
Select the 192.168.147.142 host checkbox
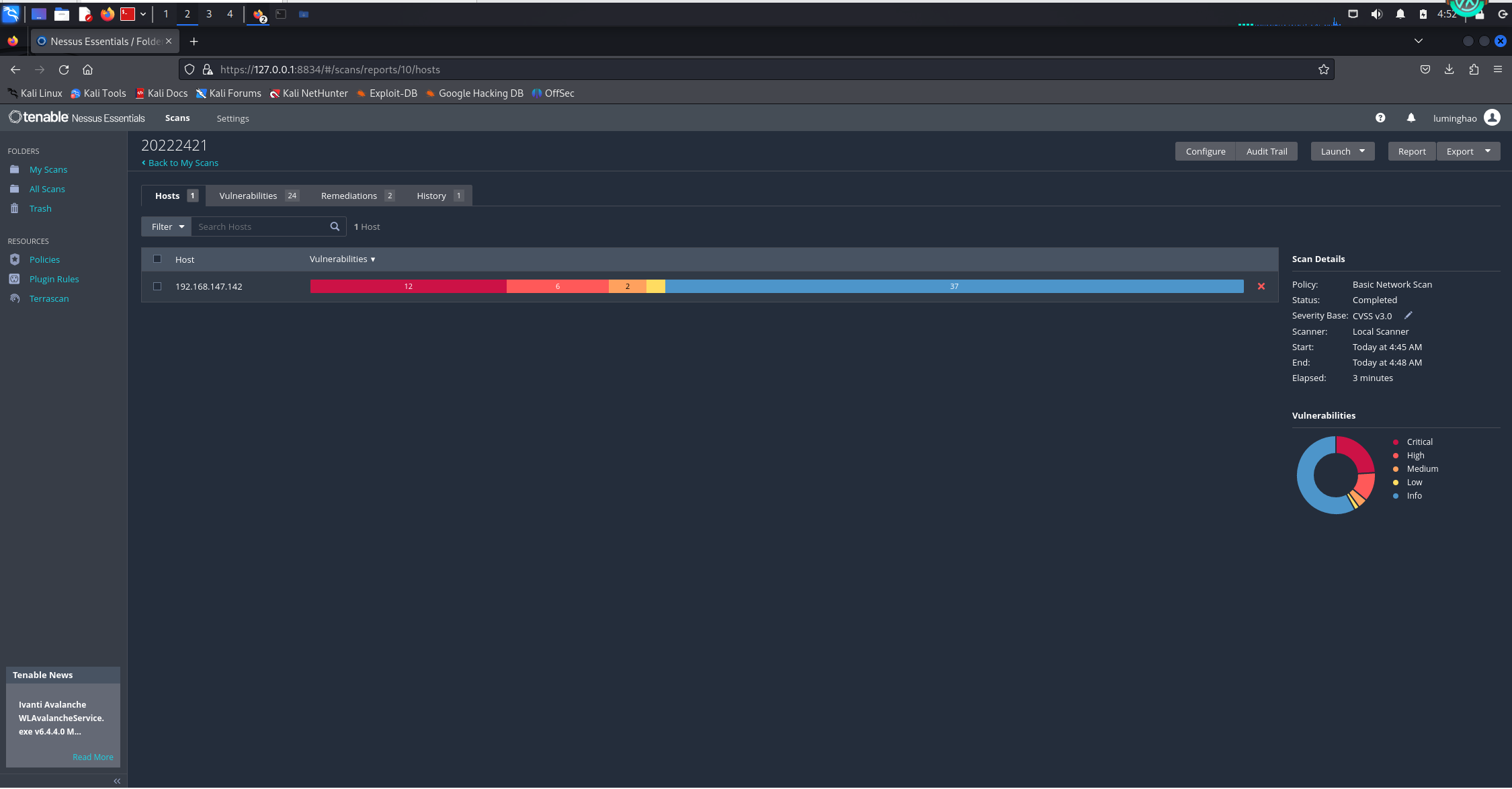[157, 286]
